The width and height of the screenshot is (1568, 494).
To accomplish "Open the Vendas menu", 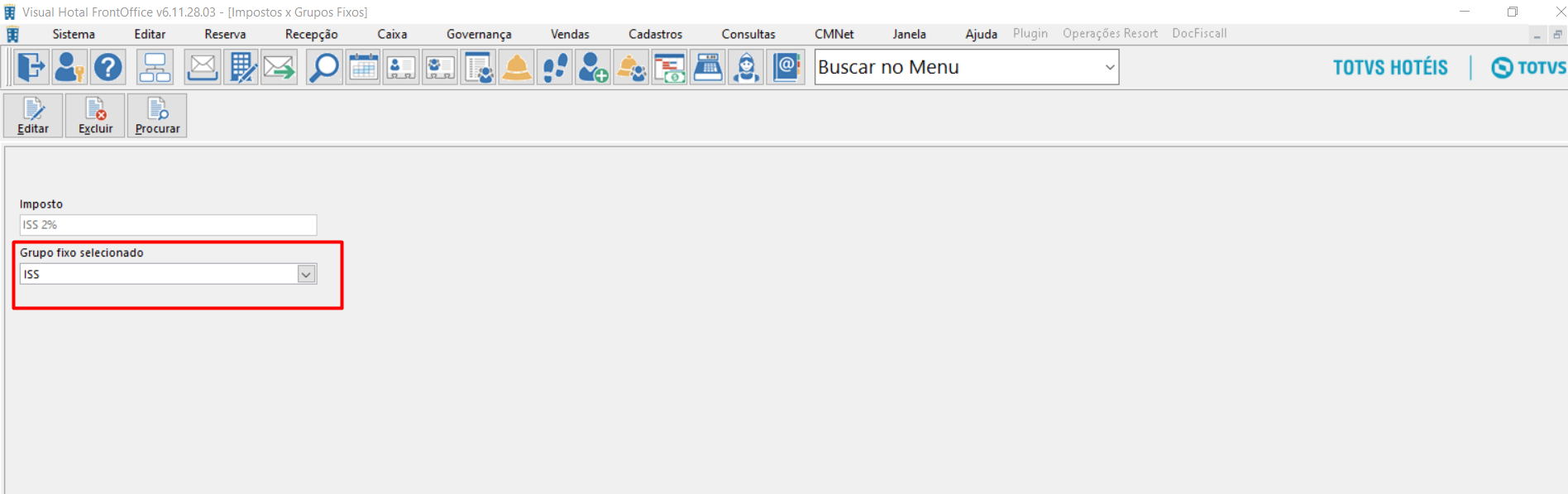I will 570,34.
